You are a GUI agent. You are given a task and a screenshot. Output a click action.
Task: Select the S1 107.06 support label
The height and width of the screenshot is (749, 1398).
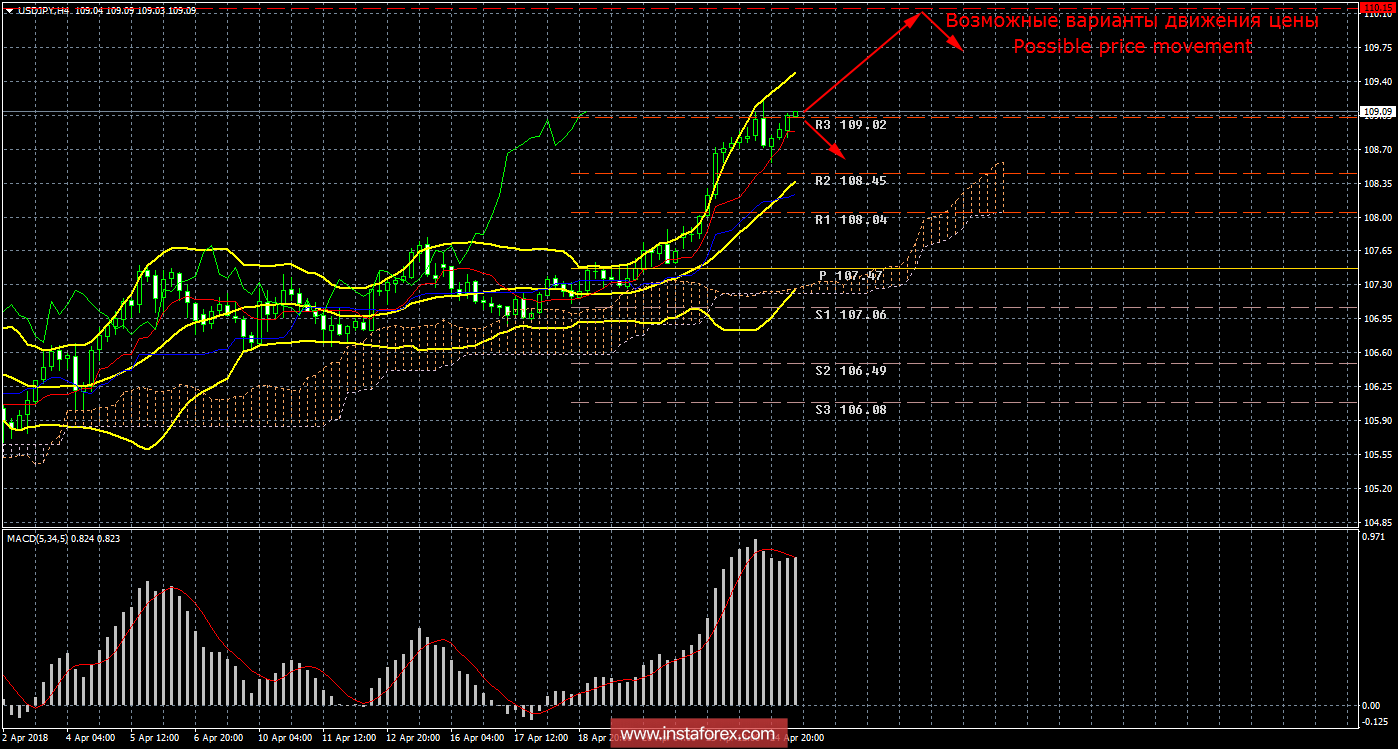pos(850,315)
